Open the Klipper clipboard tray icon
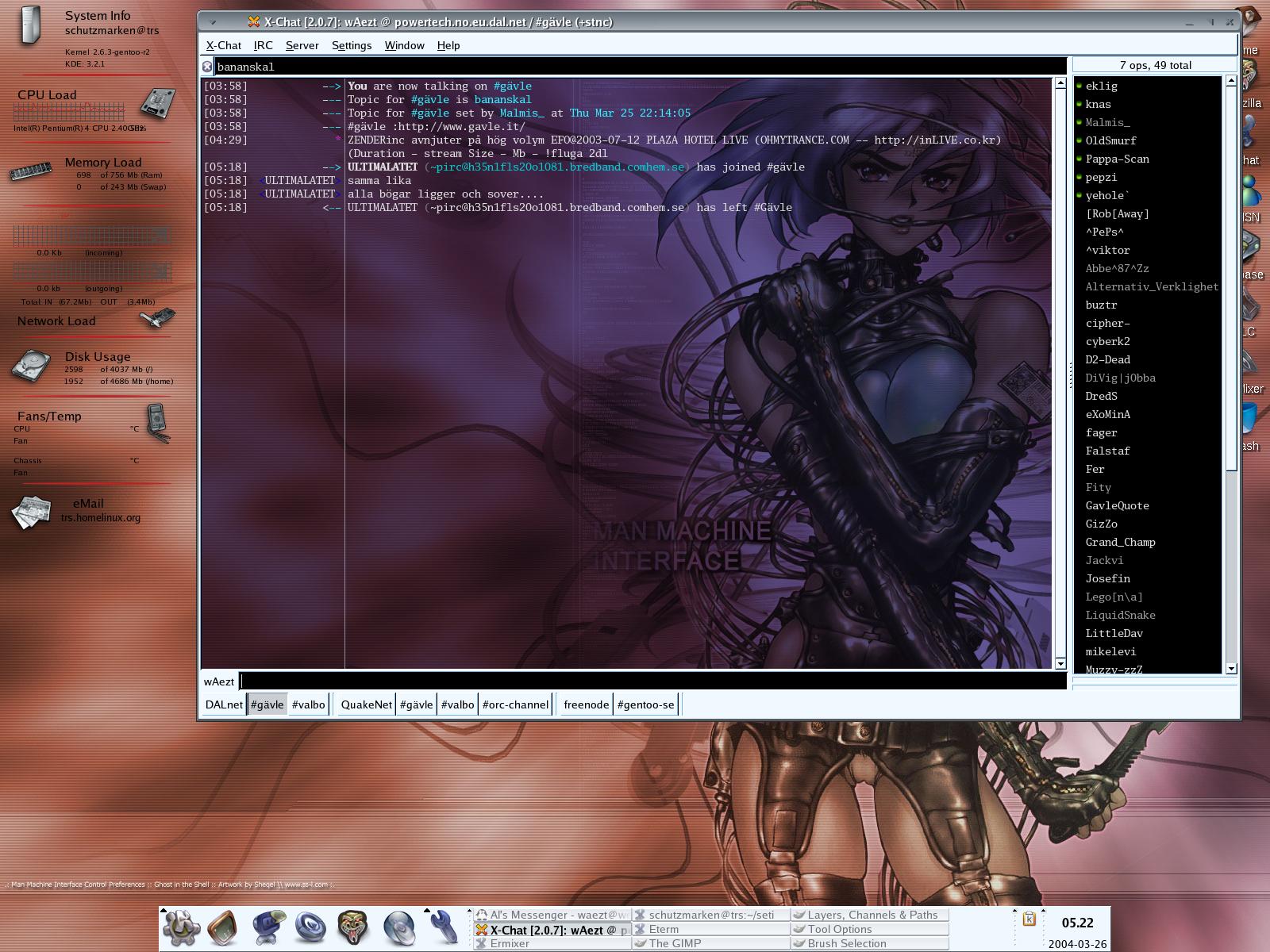1270x952 pixels. coord(1029,919)
